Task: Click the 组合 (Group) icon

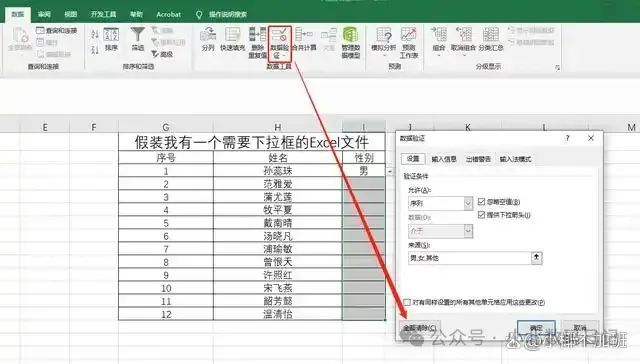Action: (x=439, y=39)
